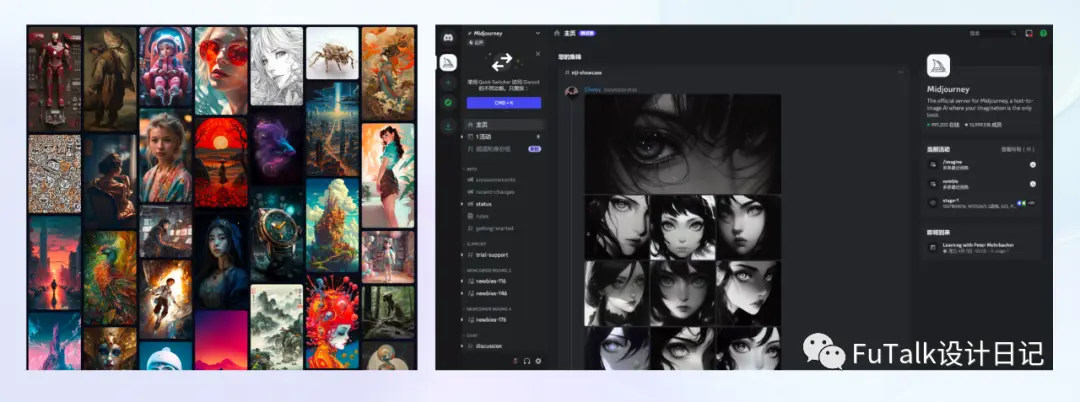Expand arrow next to newbies-176
The height and width of the screenshot is (402, 1080).
(x=462, y=319)
